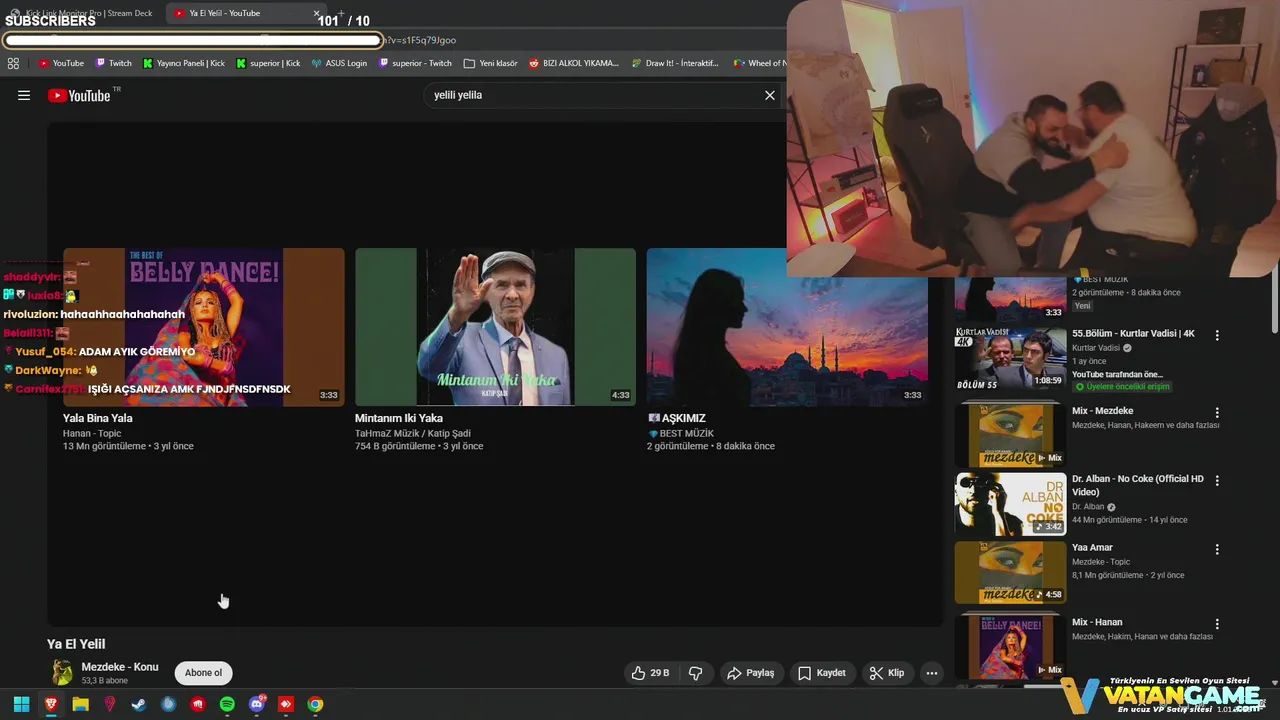Open the superior - Twitch bookmark
Image resolution: width=1280 pixels, height=720 pixels.
pyautogui.click(x=415, y=63)
